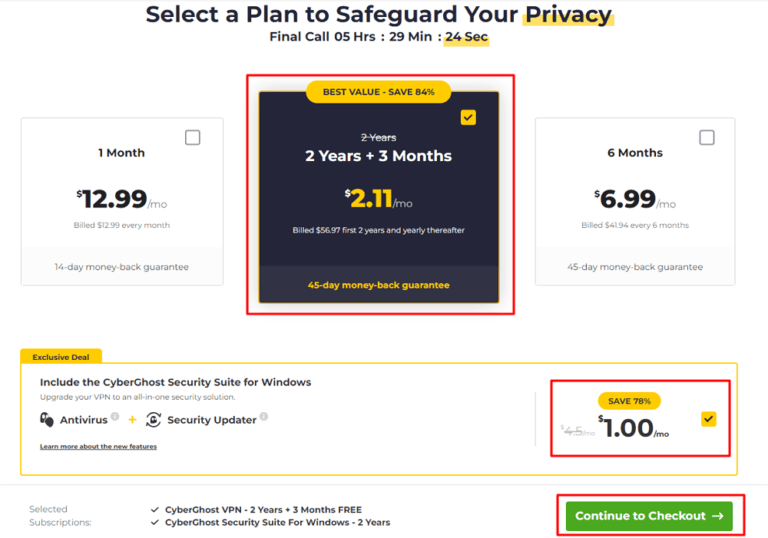768x538 pixels.
Task: Uncheck the Security Suite add-on checkbox
Action: coord(709,419)
